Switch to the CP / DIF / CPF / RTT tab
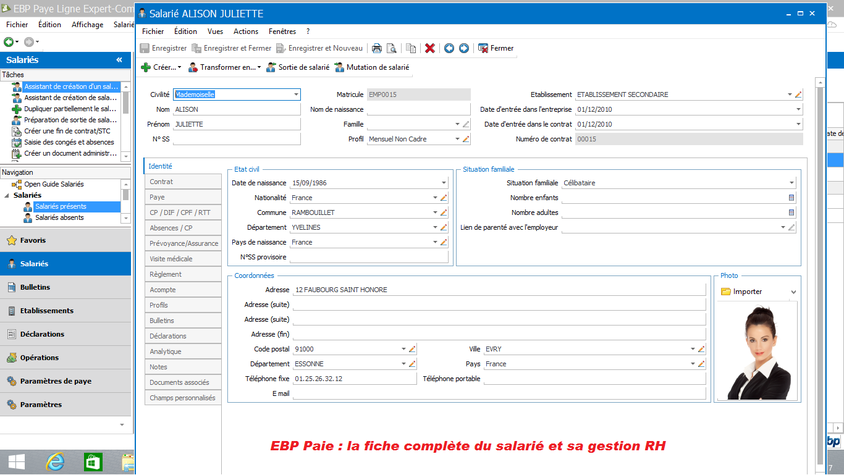 (183, 213)
